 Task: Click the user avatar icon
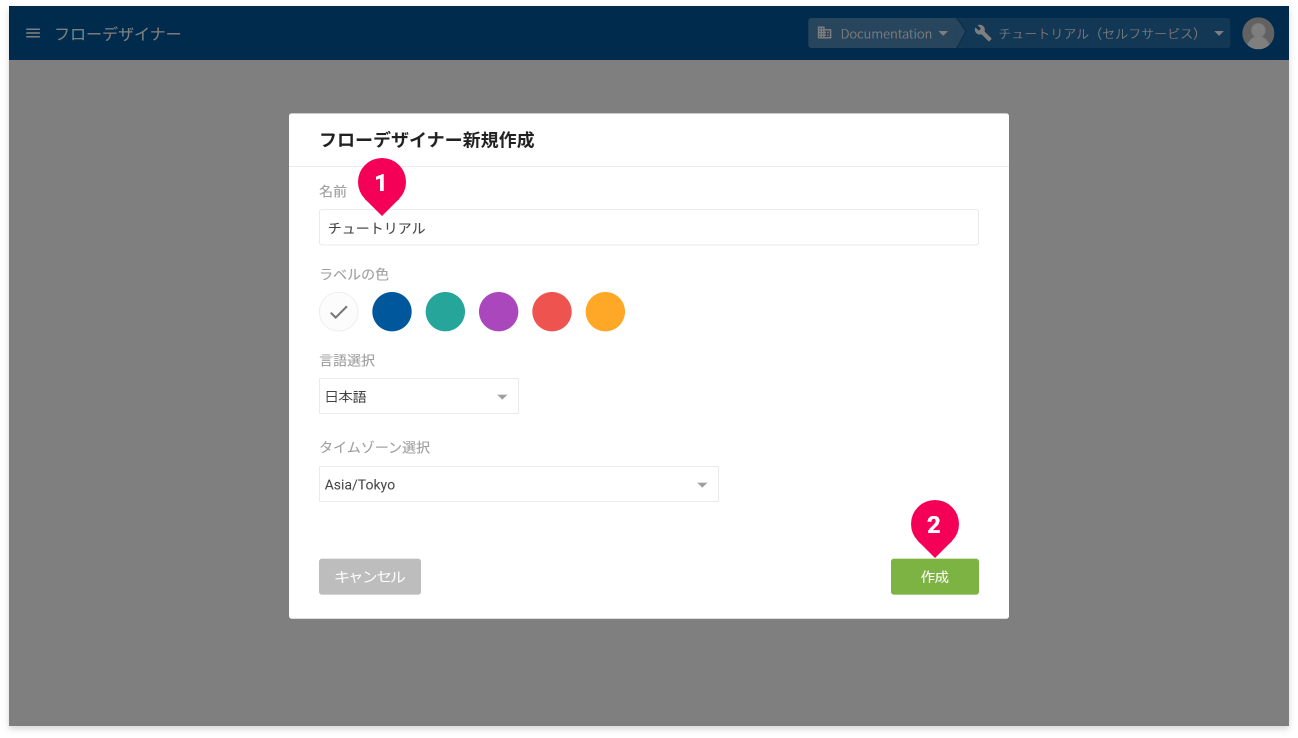point(1258,33)
